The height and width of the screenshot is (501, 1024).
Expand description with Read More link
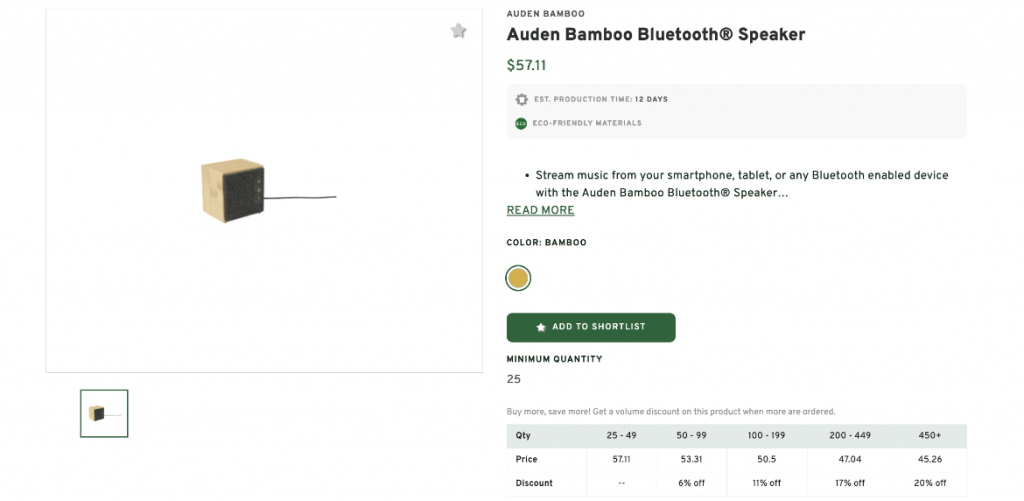(x=540, y=210)
